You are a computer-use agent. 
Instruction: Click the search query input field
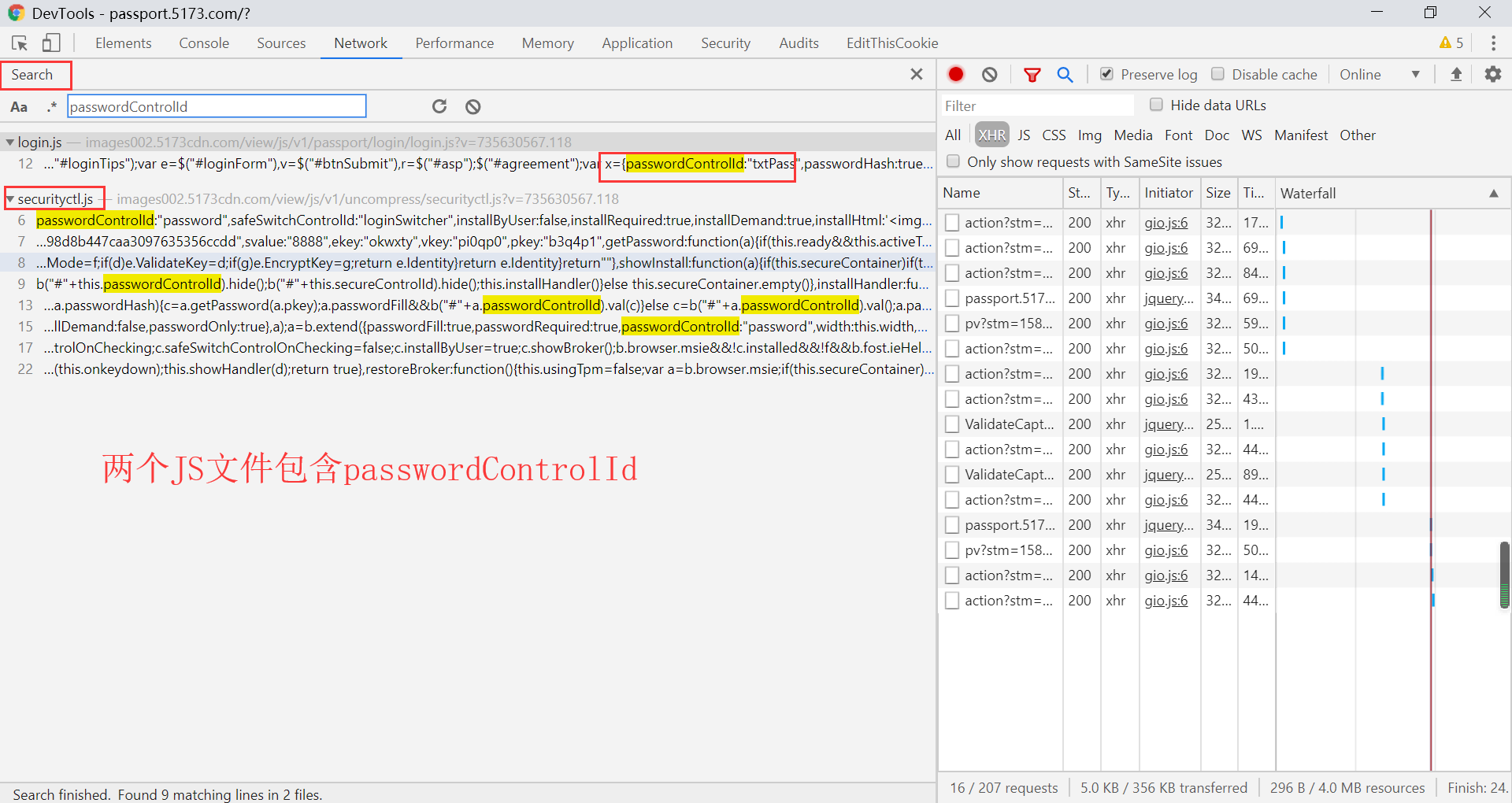pos(217,106)
